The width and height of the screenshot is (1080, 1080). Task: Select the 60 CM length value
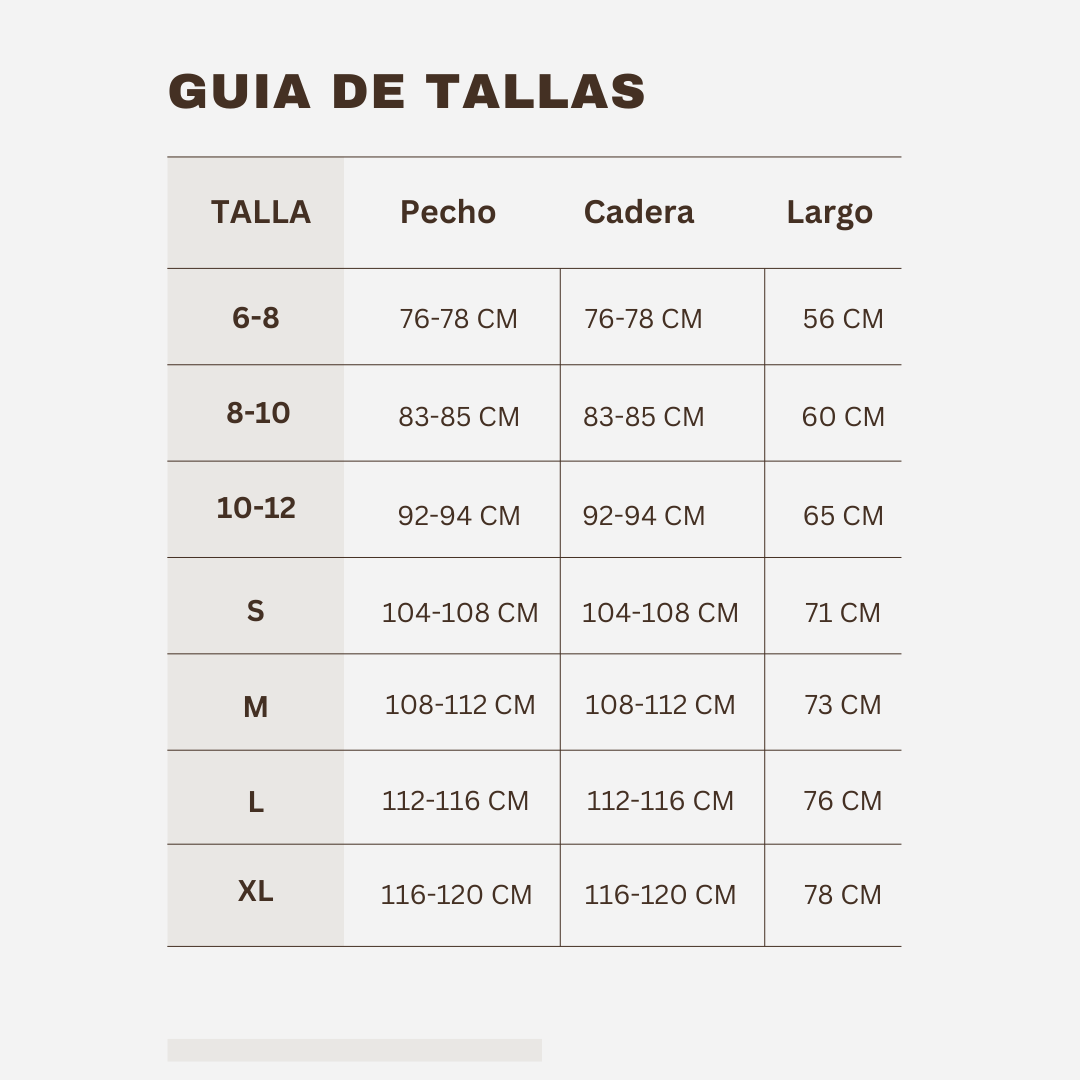(x=843, y=417)
